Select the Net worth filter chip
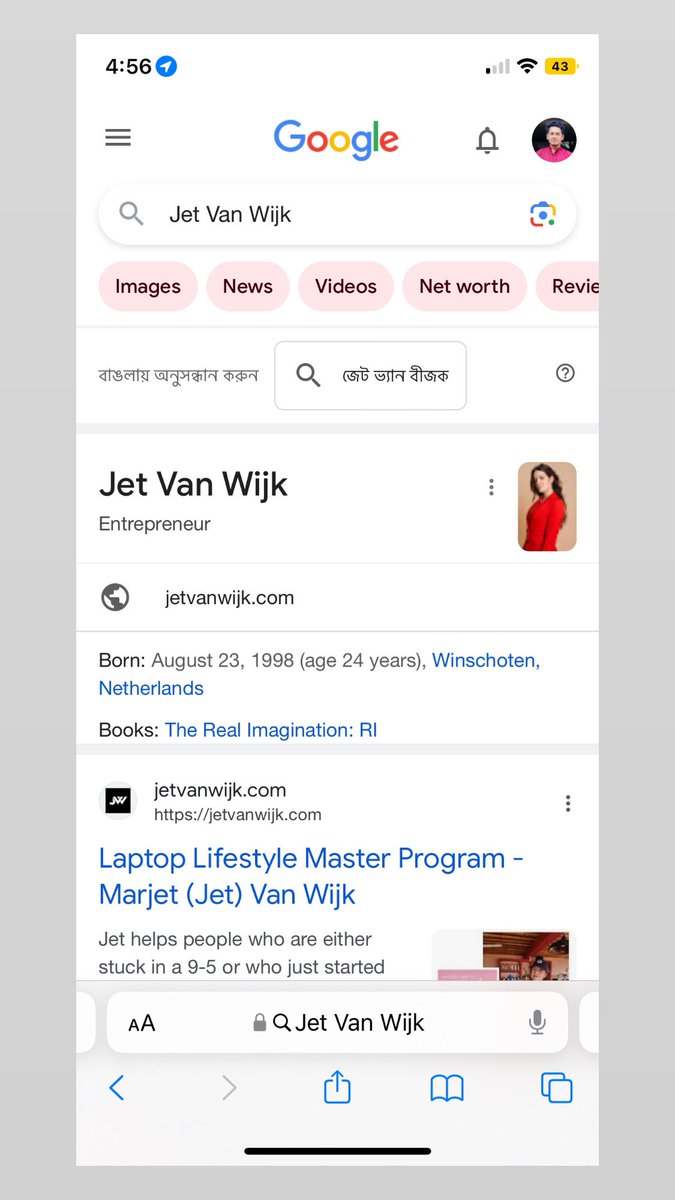Image resolution: width=675 pixels, height=1200 pixels. click(x=464, y=286)
